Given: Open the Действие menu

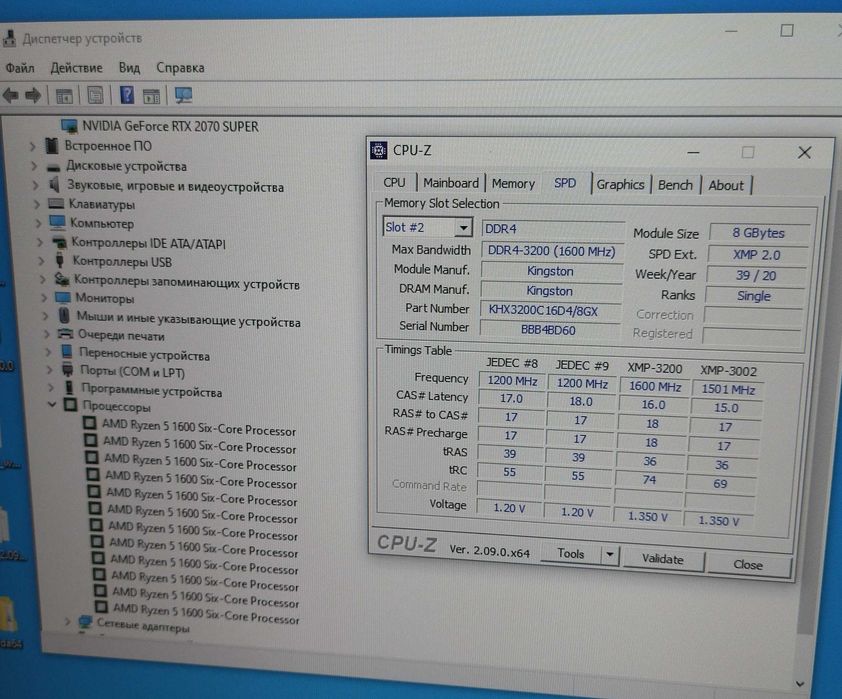Looking at the screenshot, I should (76, 68).
